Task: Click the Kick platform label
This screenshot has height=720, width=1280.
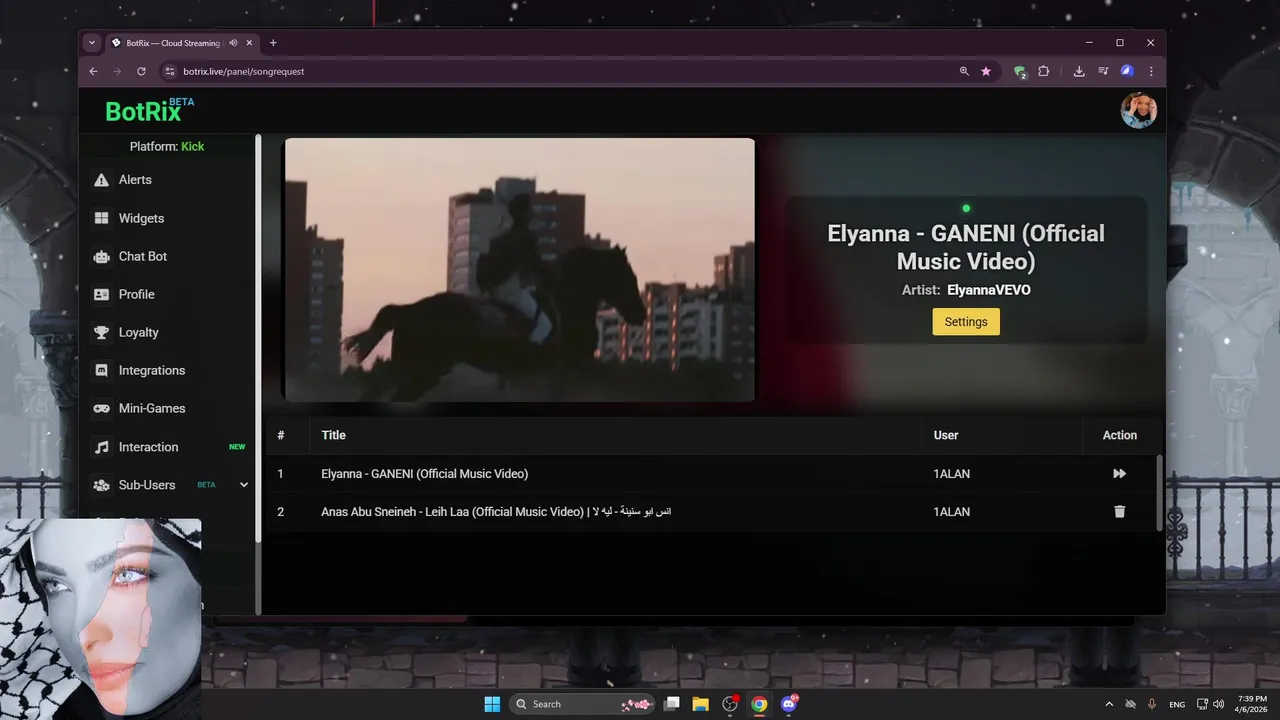Action: [x=192, y=146]
